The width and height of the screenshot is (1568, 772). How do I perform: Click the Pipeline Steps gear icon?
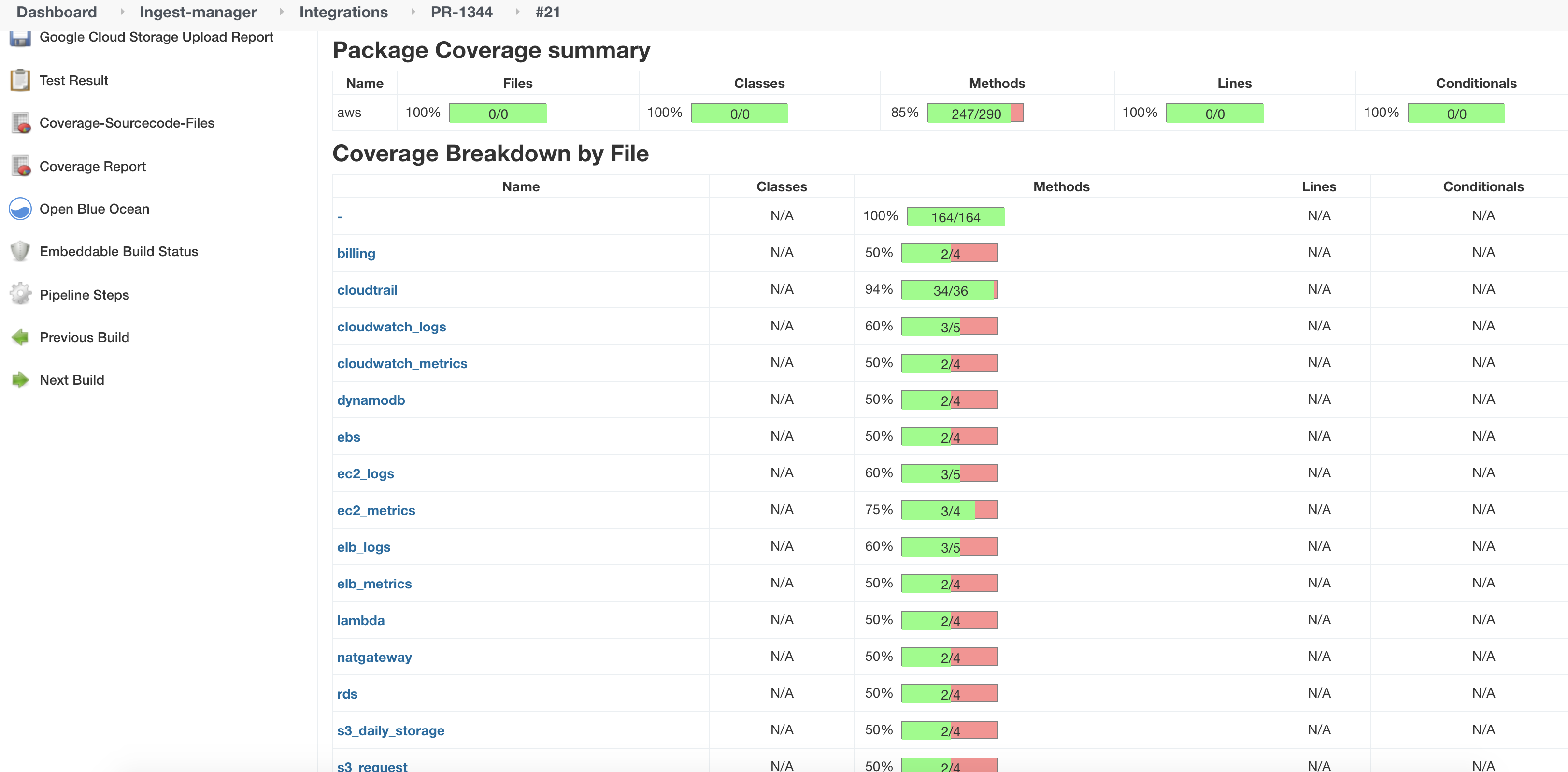[x=20, y=295]
